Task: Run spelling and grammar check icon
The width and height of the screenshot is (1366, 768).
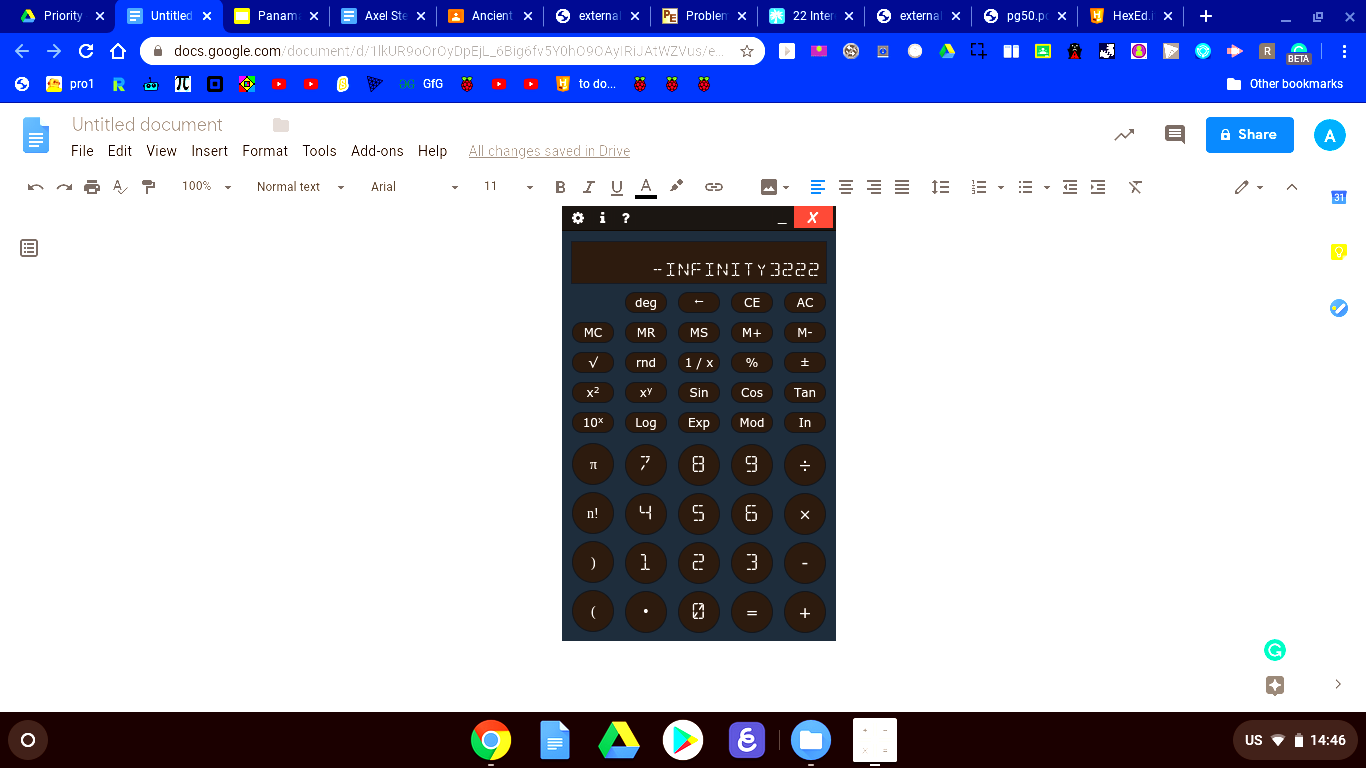Action: [120, 187]
